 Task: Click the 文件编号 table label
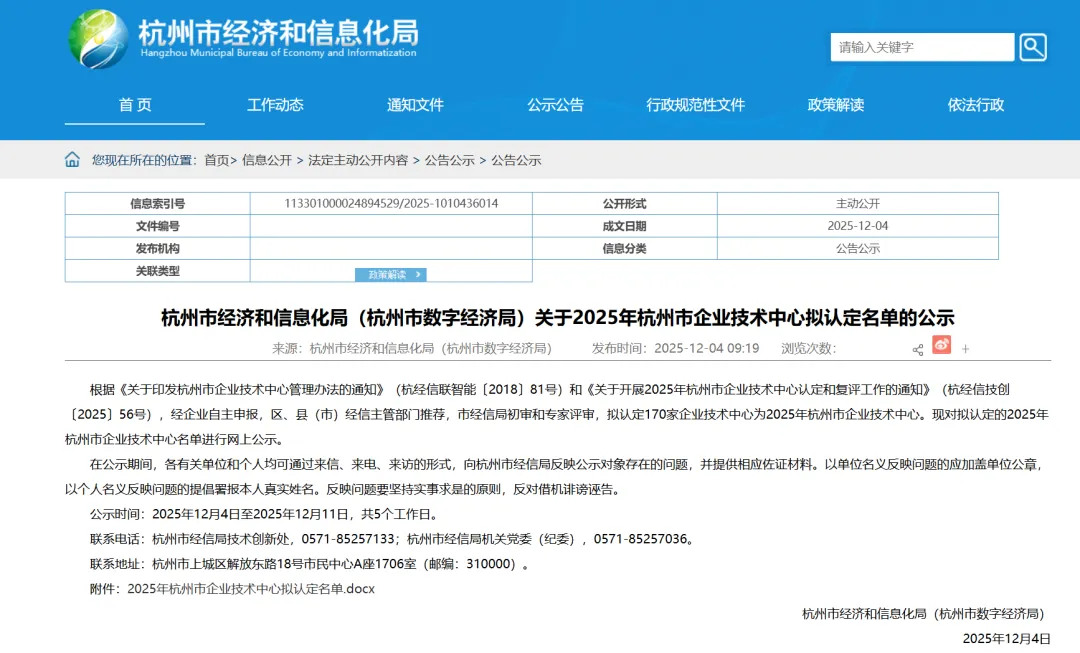tap(158, 226)
